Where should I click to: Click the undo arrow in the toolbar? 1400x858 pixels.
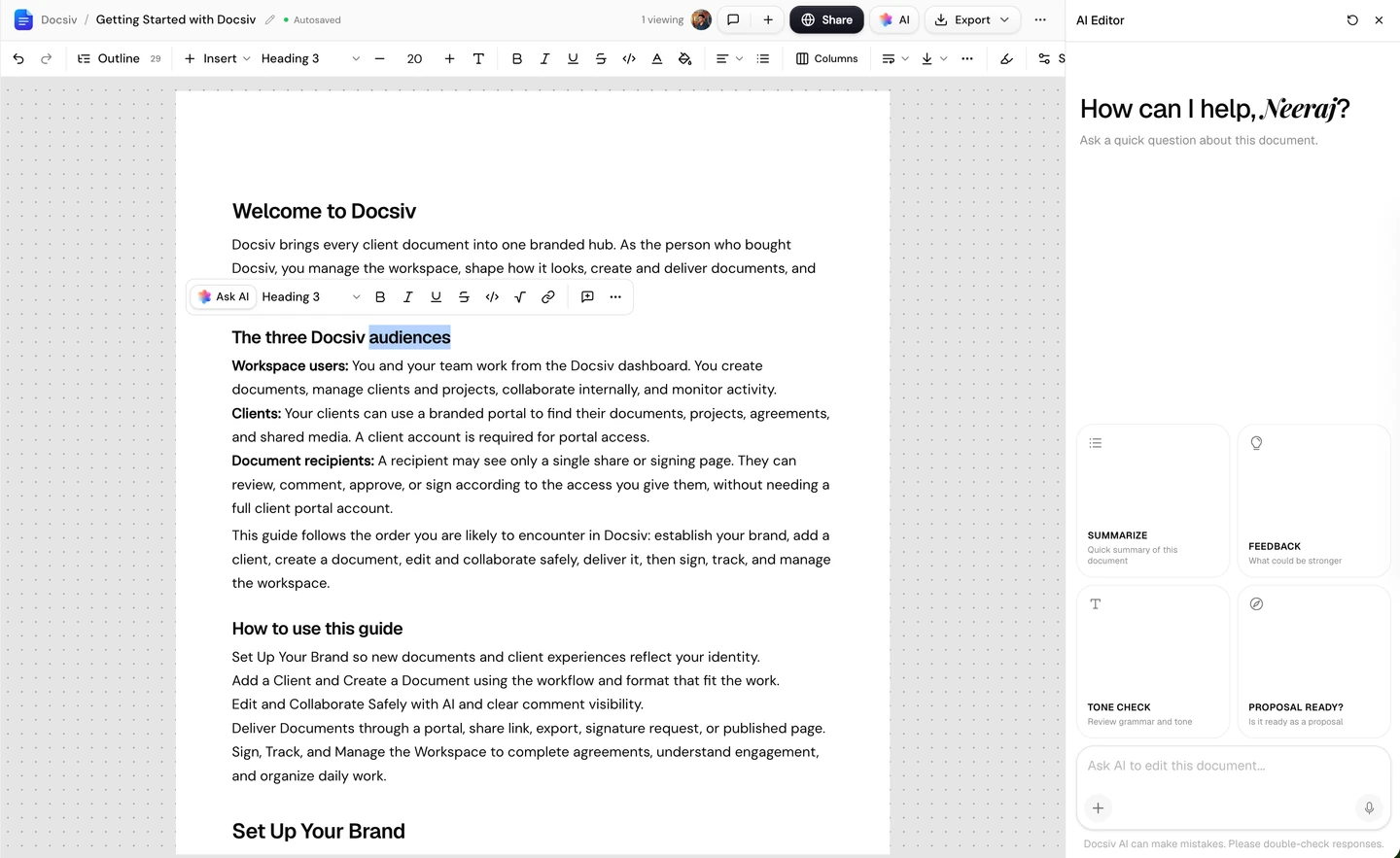pyautogui.click(x=18, y=58)
